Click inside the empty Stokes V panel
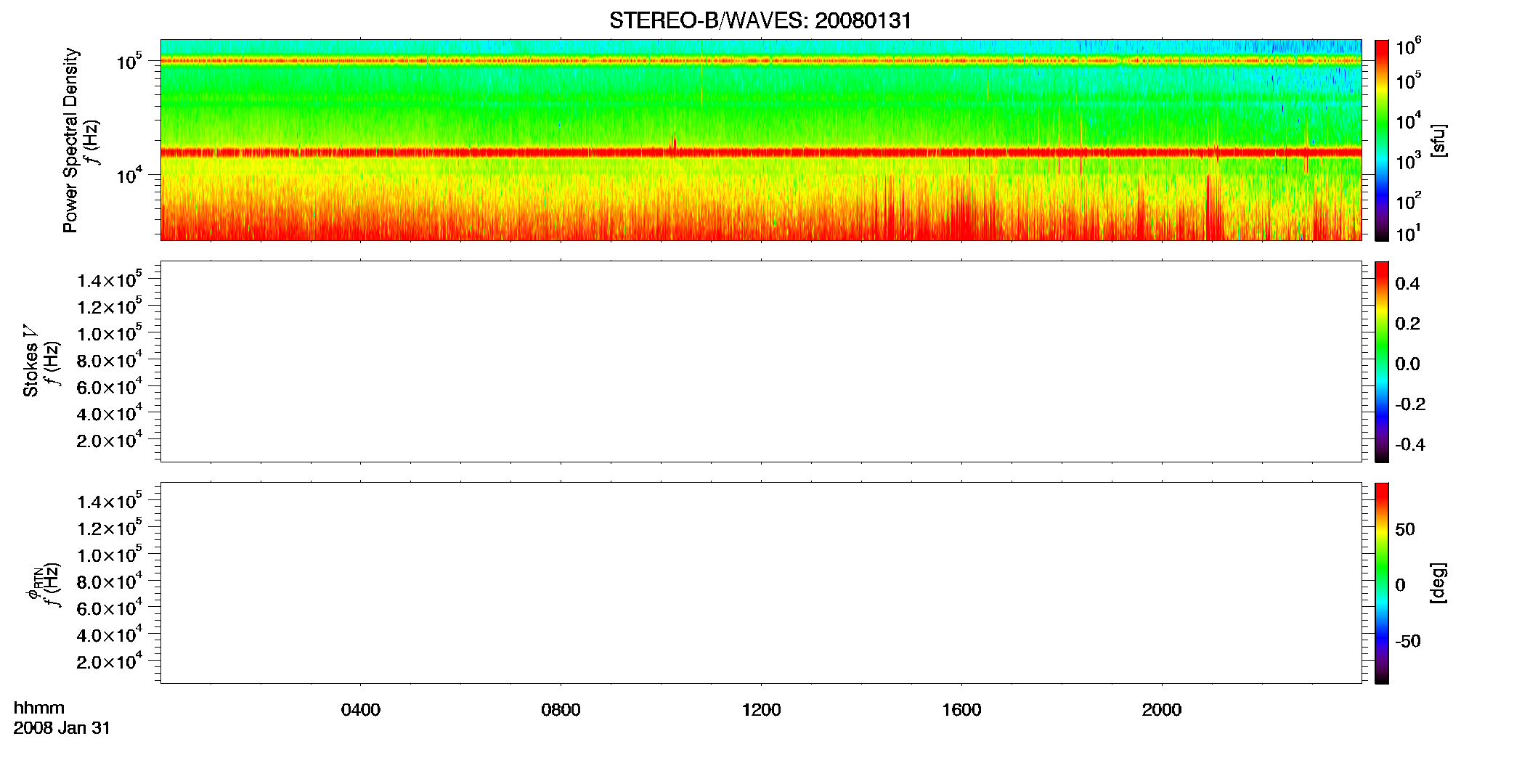This screenshot has height=784, width=1522. coord(761,362)
